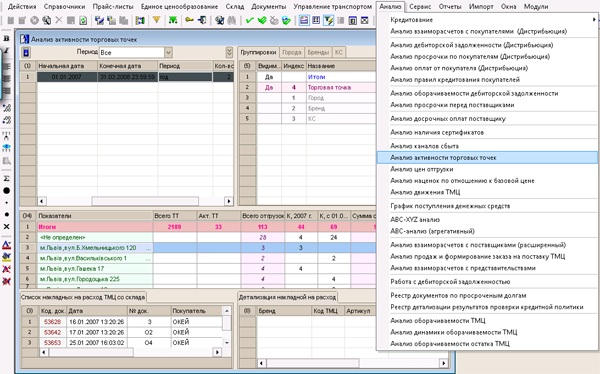Click the filmstrip-style toolbar icon
The height and width of the screenshot is (374, 600).
click(x=140, y=20)
